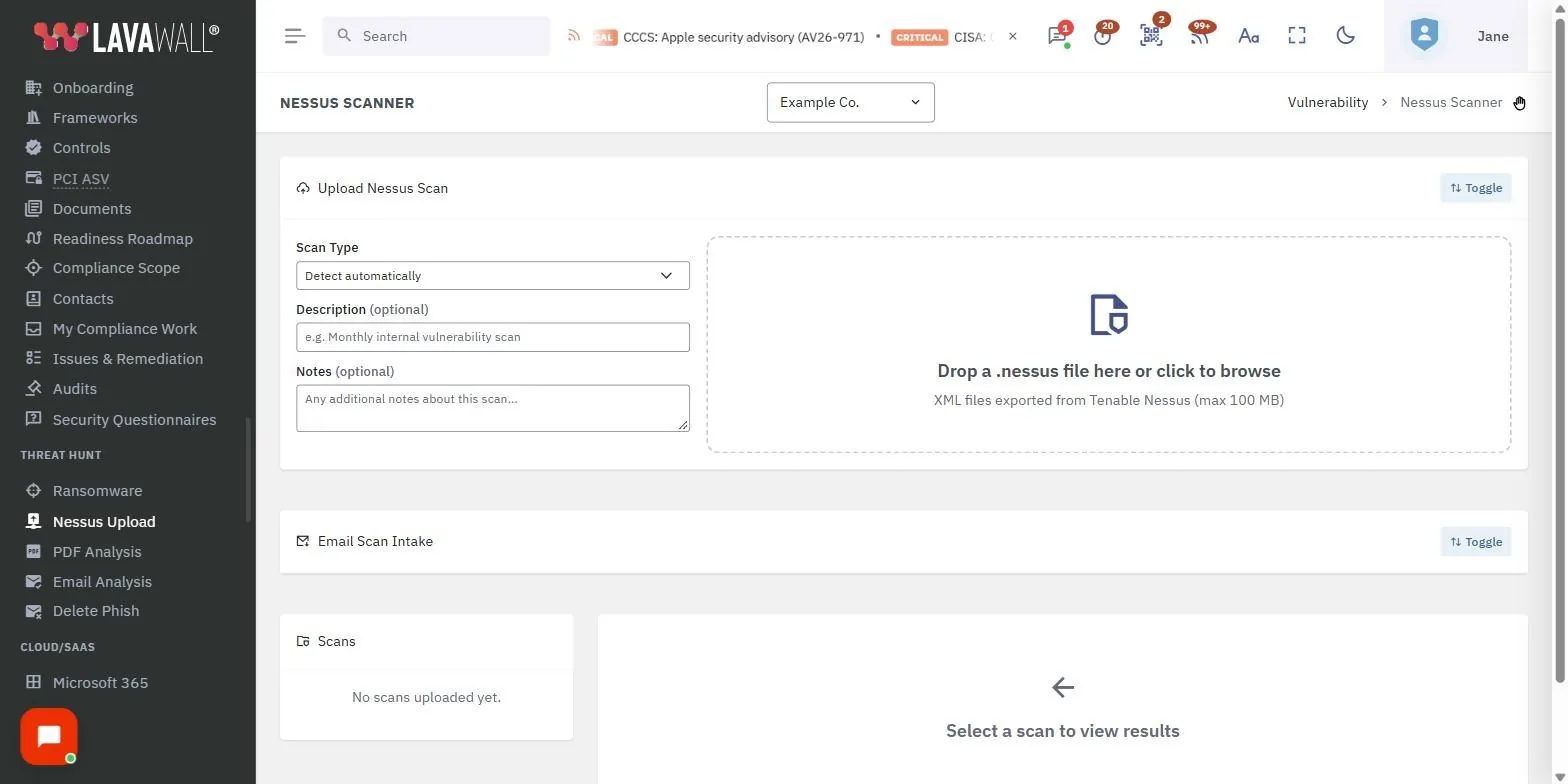This screenshot has width=1568, height=784.
Task: Click the Nessus Upload sidebar item
Action: [104, 522]
